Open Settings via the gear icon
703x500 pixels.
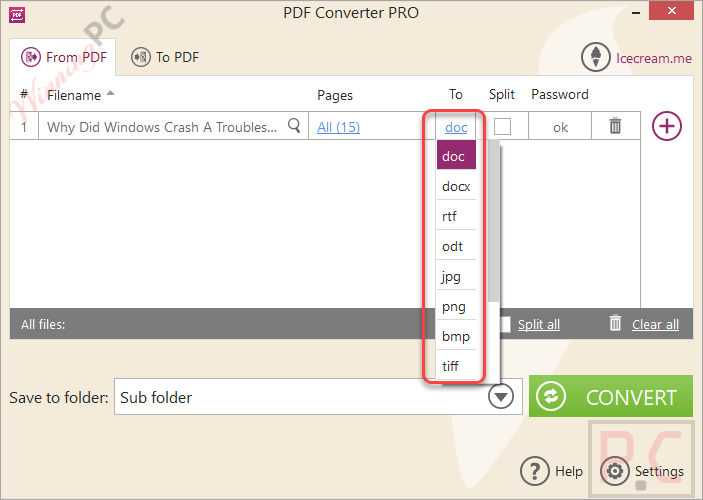615,471
